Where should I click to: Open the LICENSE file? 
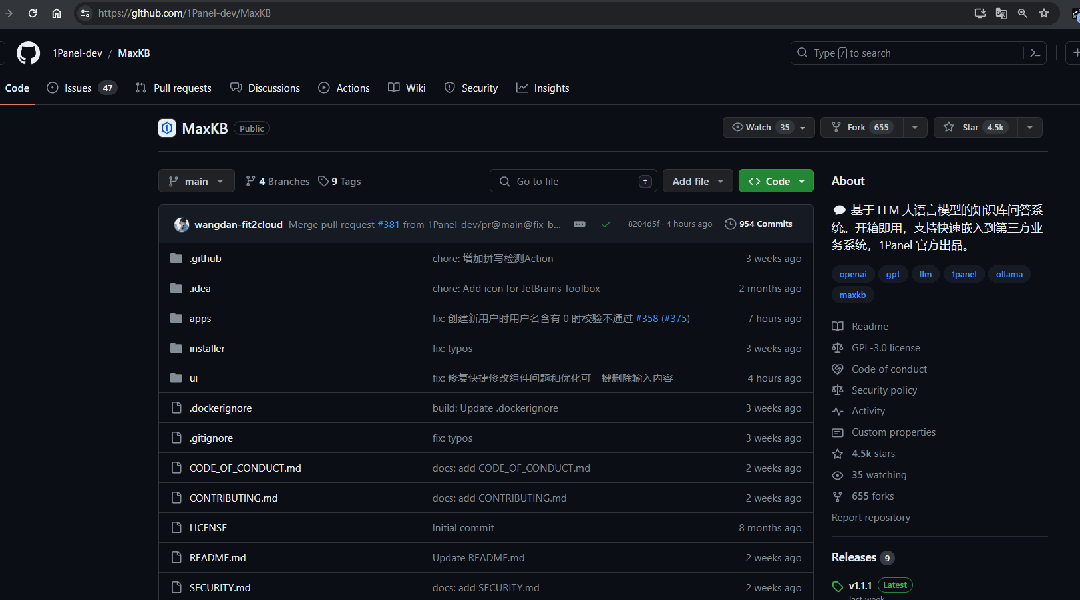point(208,528)
